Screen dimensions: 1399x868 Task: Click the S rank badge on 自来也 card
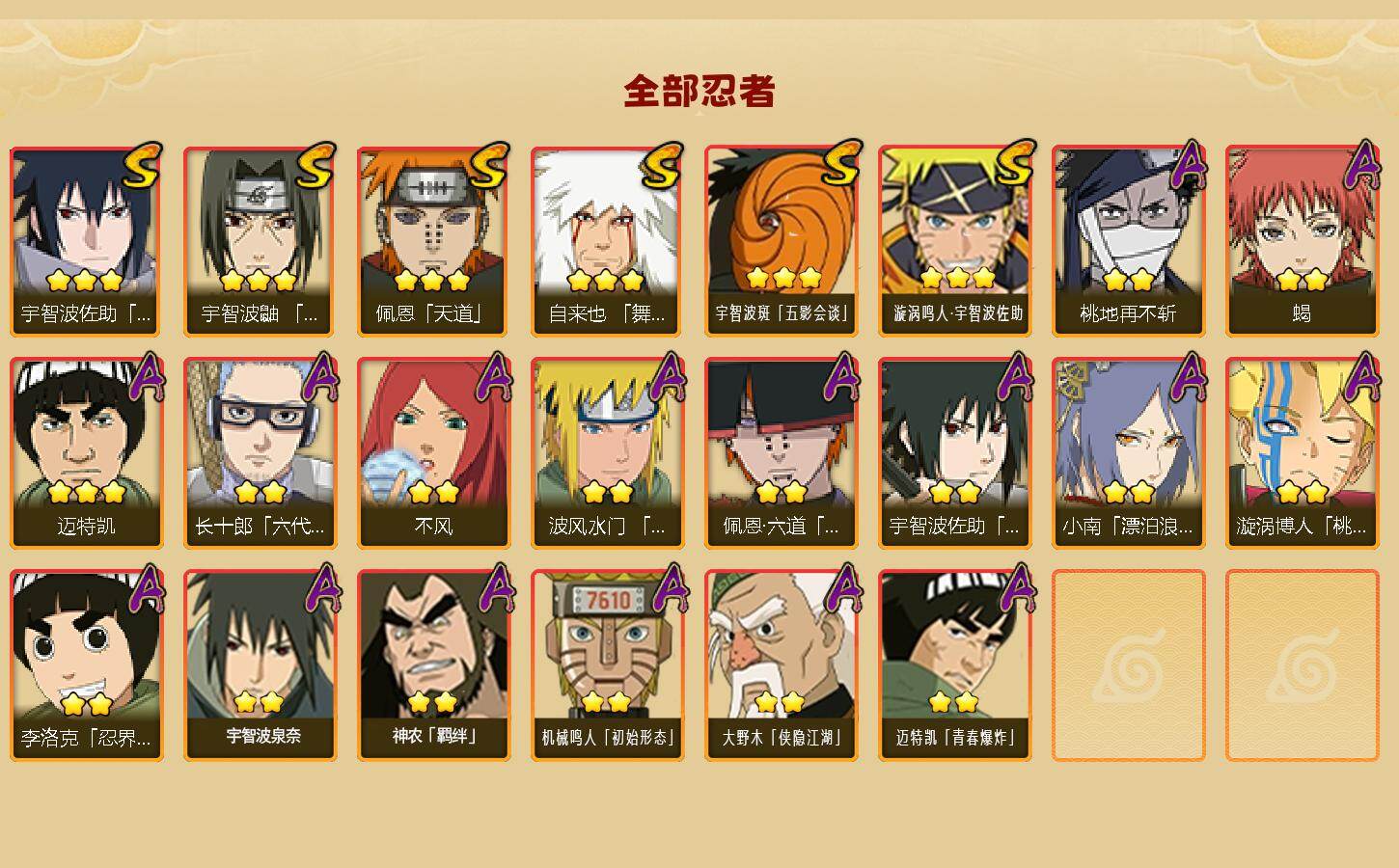(x=662, y=167)
